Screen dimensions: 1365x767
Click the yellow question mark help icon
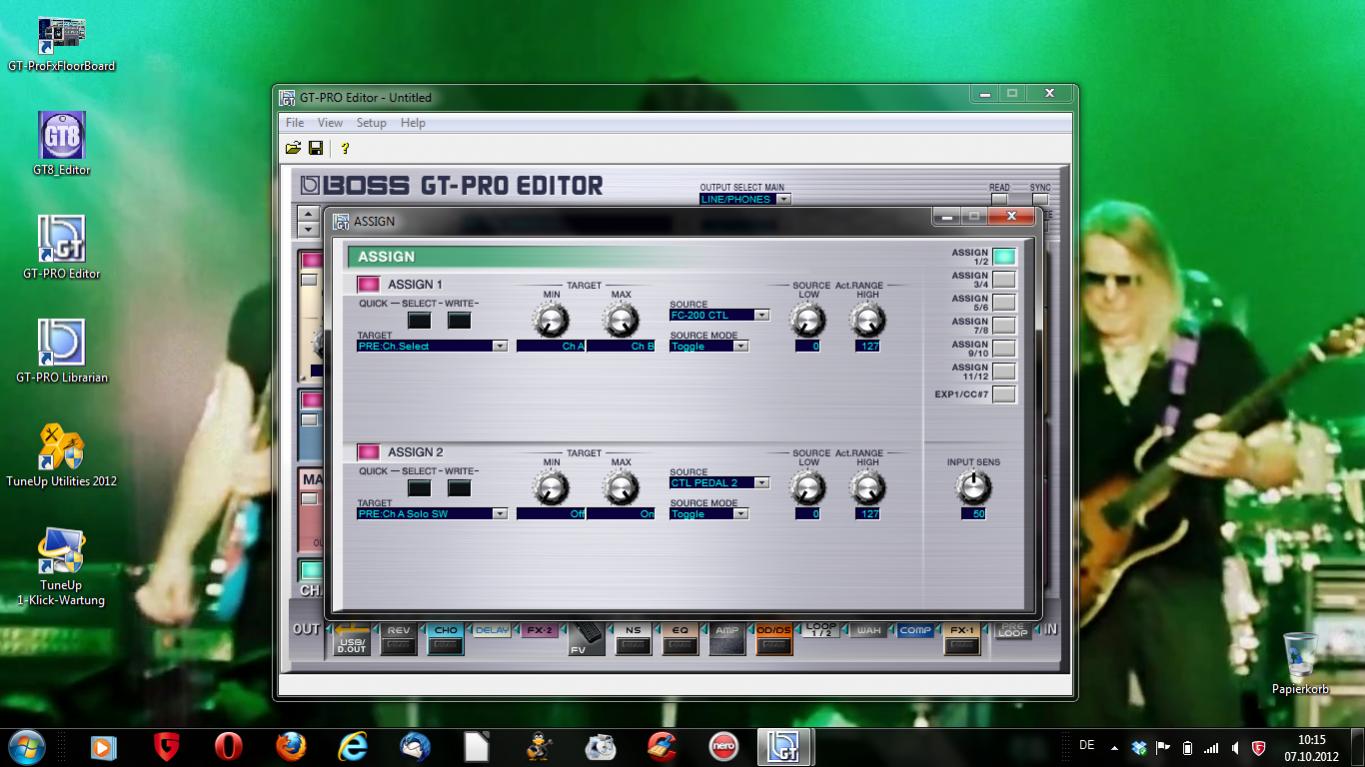(345, 148)
